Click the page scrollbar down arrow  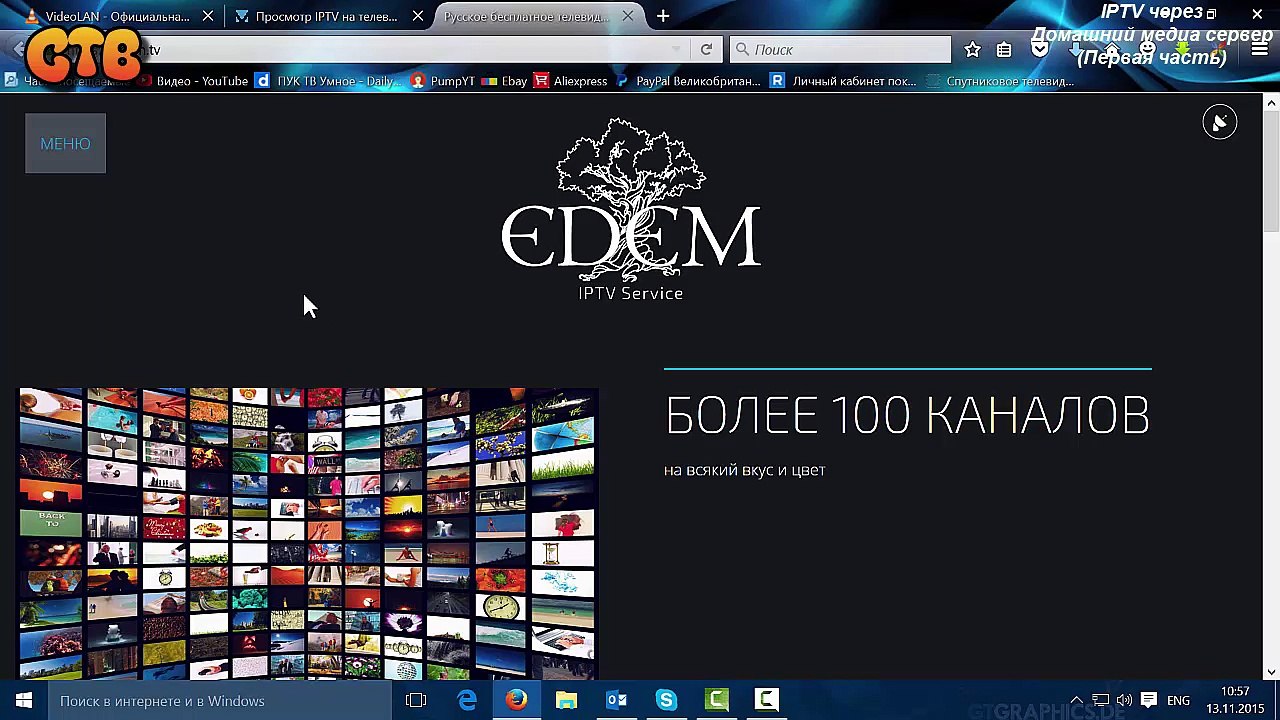(x=1271, y=672)
